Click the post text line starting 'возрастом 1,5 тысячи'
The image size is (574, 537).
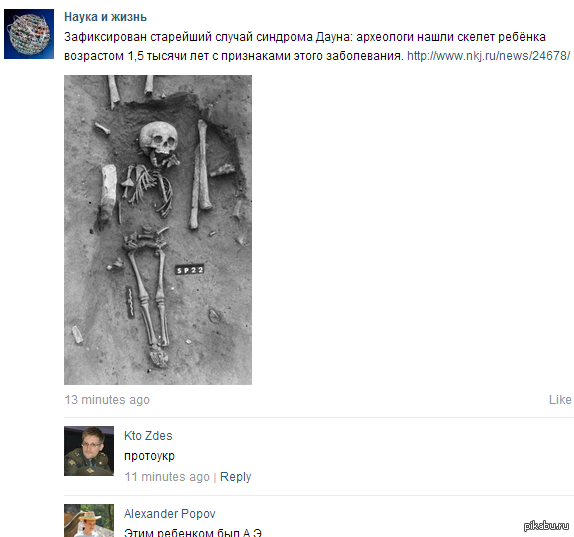[234, 56]
